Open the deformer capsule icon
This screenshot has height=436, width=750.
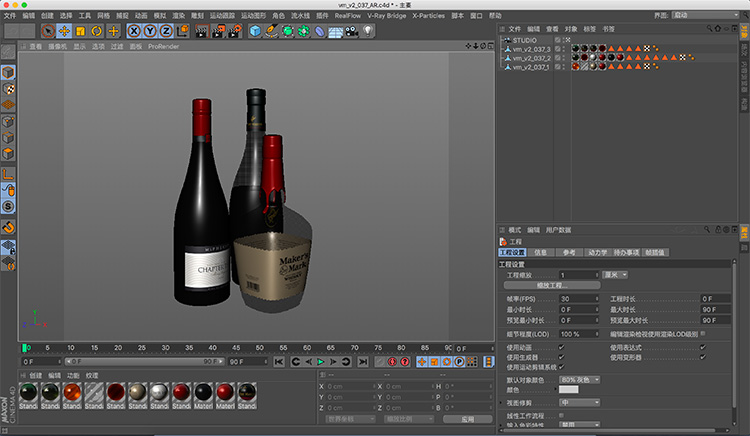tap(320, 31)
